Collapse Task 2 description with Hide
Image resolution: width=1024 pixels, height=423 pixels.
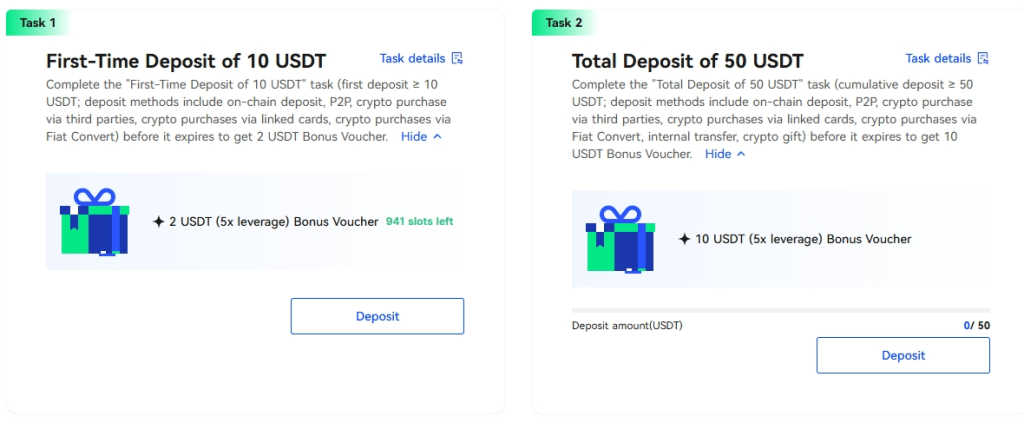pyautogui.click(x=725, y=154)
